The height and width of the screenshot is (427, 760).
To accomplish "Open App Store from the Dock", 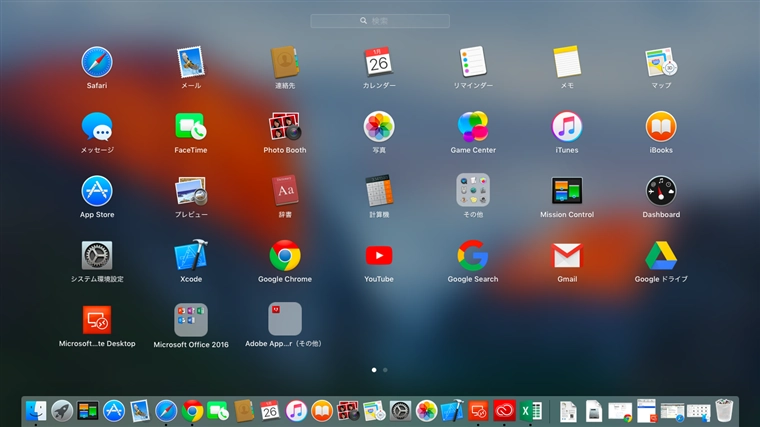I will (114, 411).
